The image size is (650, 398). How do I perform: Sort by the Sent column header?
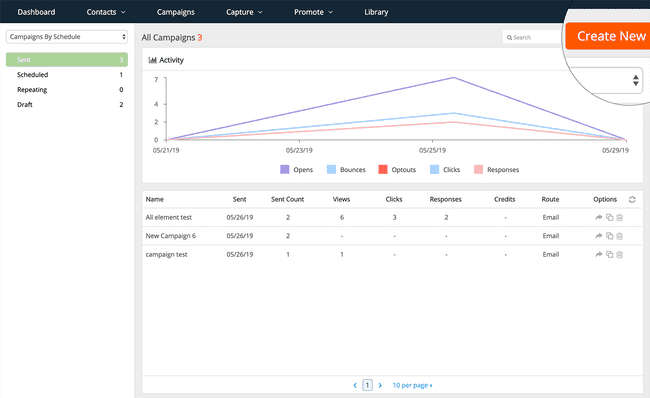pos(239,199)
